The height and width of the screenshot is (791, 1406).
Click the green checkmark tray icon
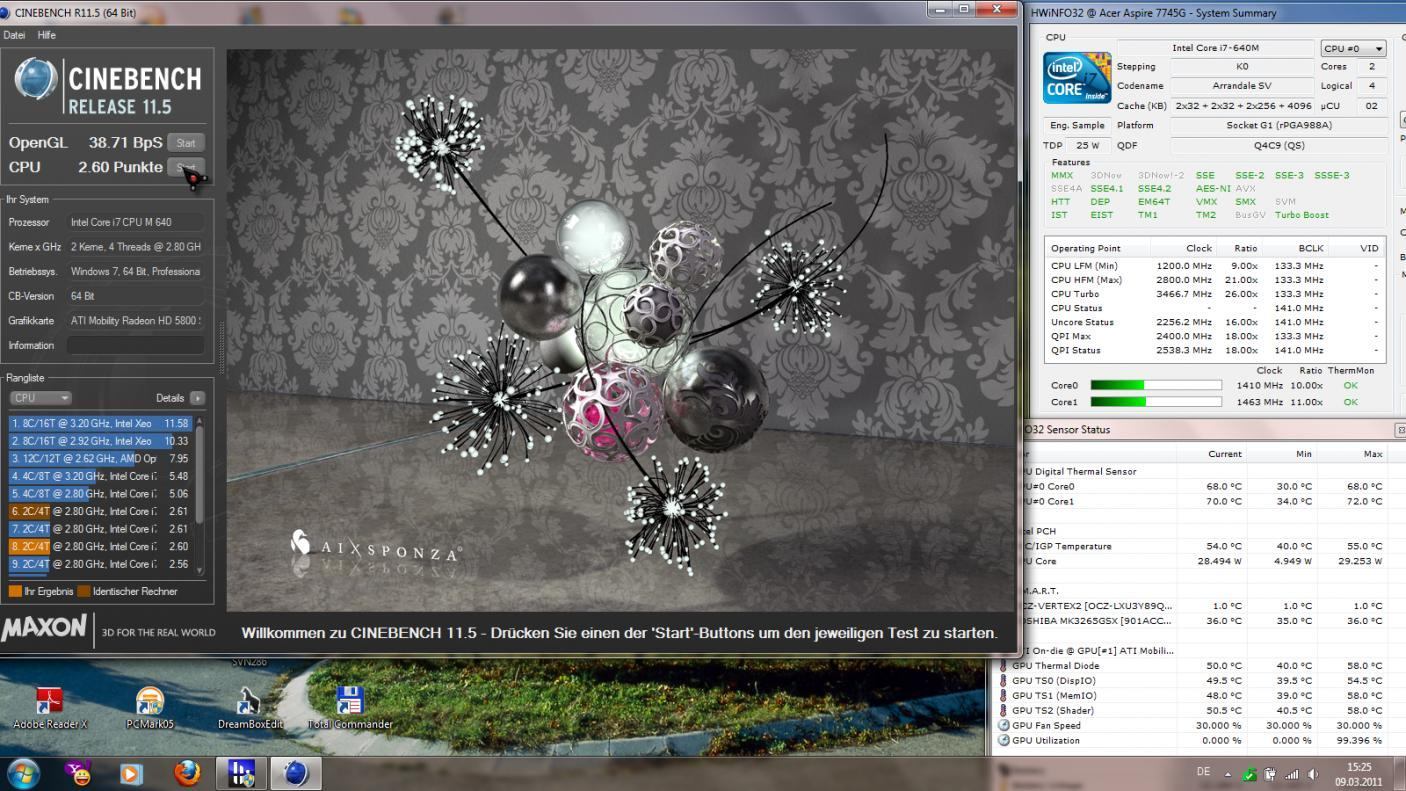1249,774
